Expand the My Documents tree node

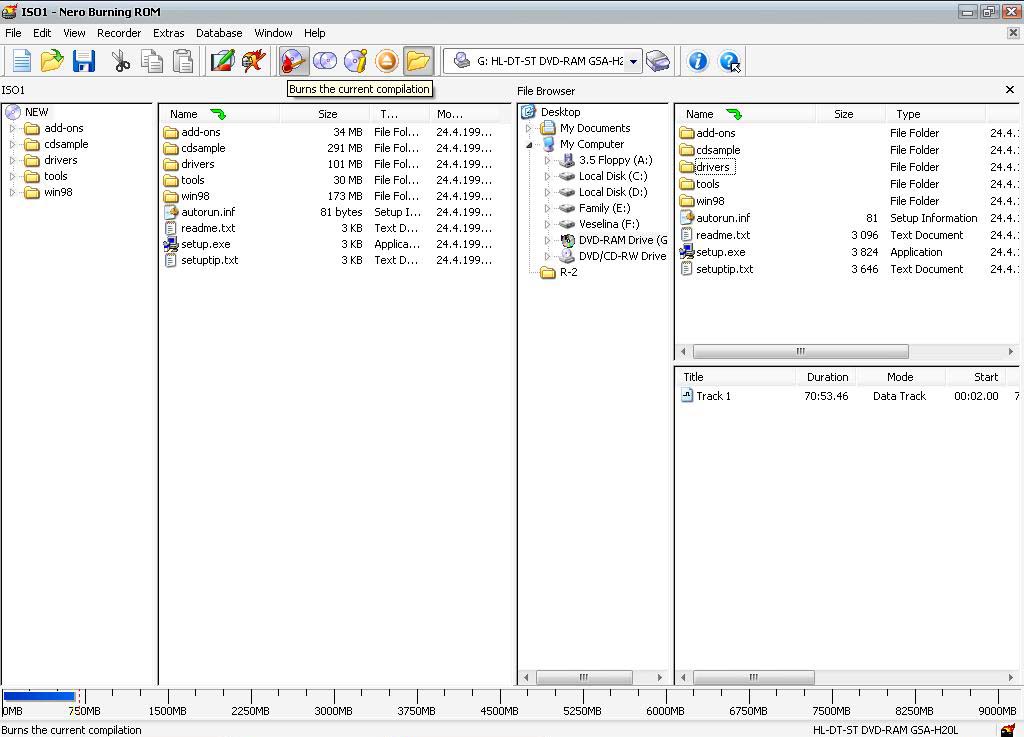click(529, 129)
